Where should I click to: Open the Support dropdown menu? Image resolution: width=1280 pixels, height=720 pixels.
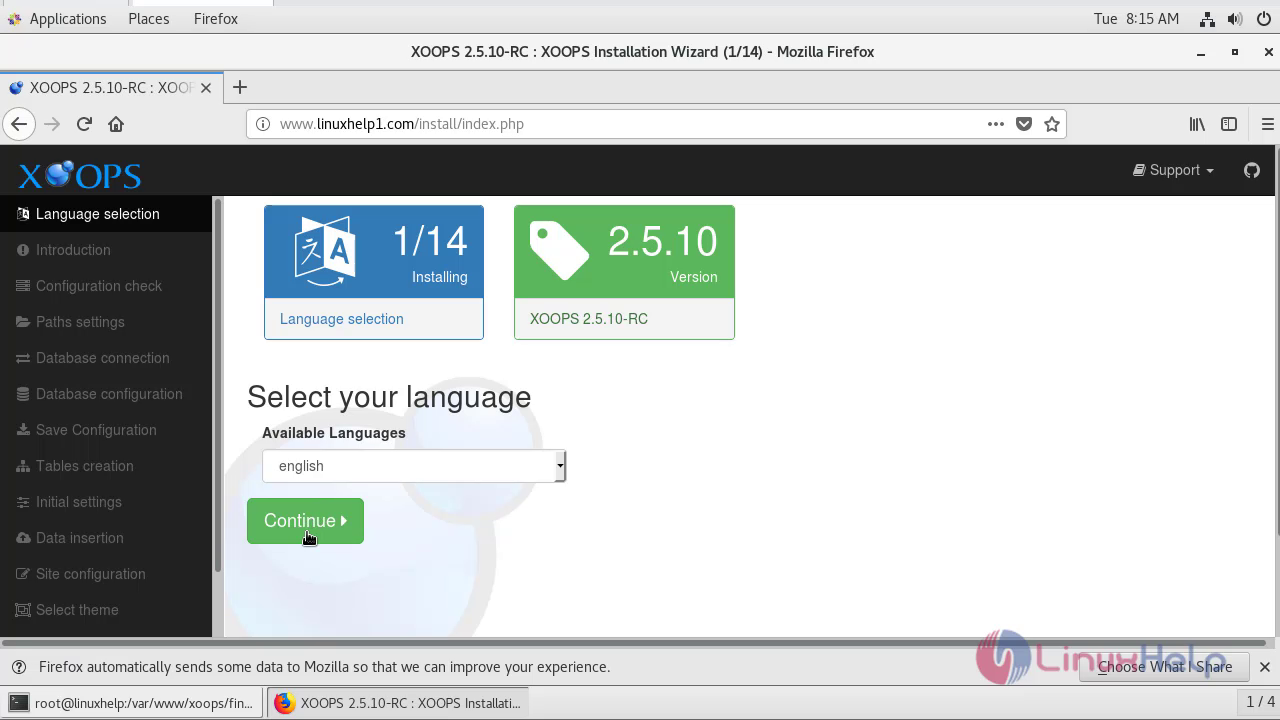click(1173, 170)
